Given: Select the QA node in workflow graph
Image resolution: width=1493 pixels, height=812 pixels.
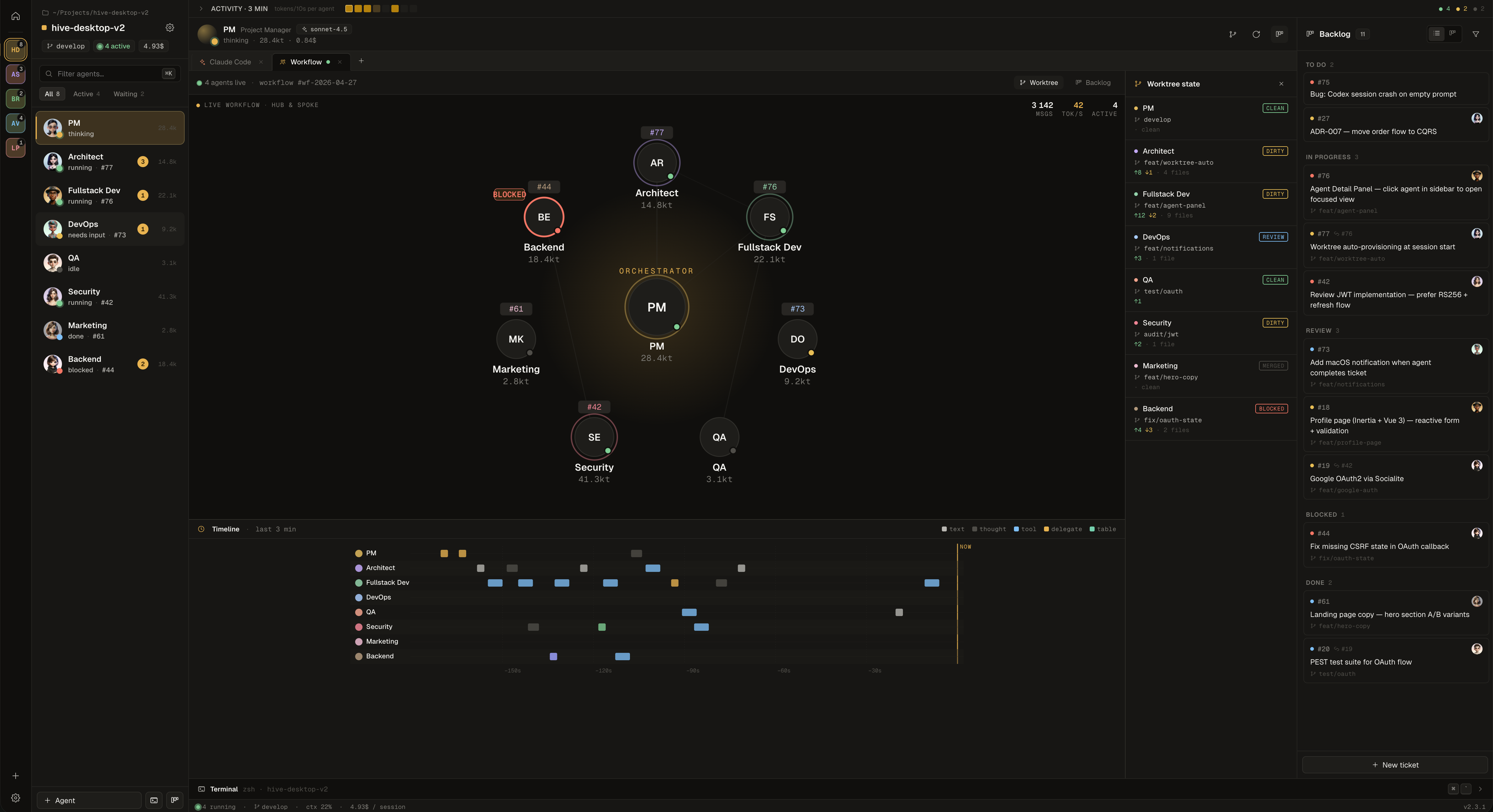Looking at the screenshot, I should [x=719, y=437].
